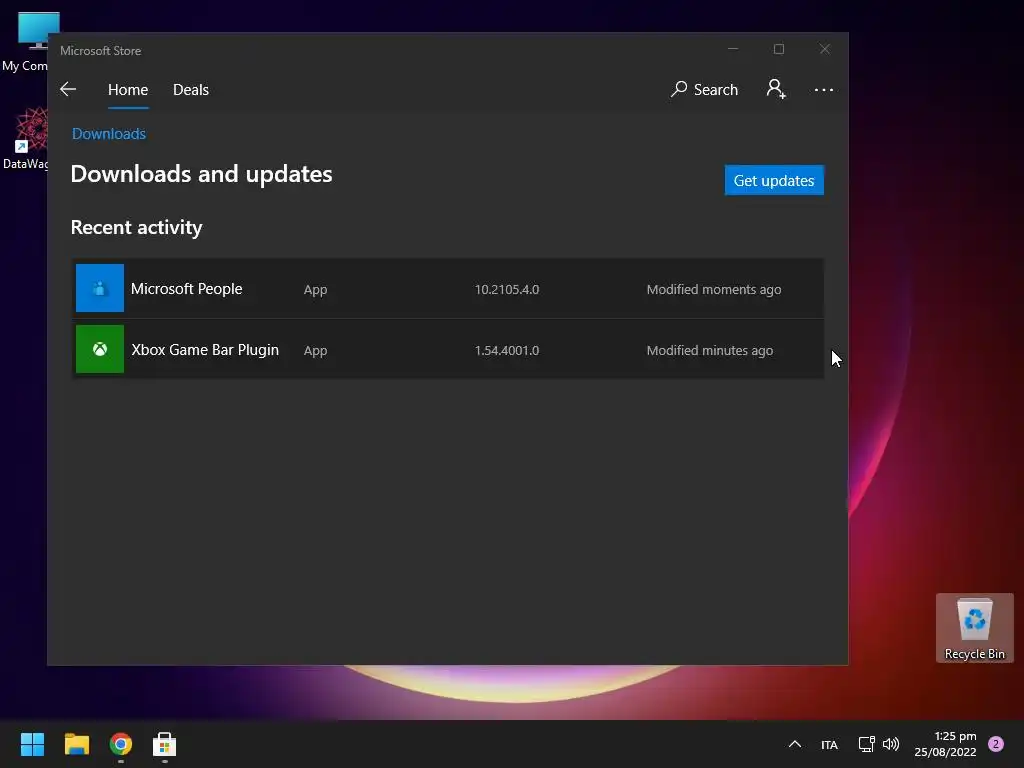This screenshot has height=768, width=1024.
Task: Launch File Explorer from taskbar
Action: [x=76, y=744]
